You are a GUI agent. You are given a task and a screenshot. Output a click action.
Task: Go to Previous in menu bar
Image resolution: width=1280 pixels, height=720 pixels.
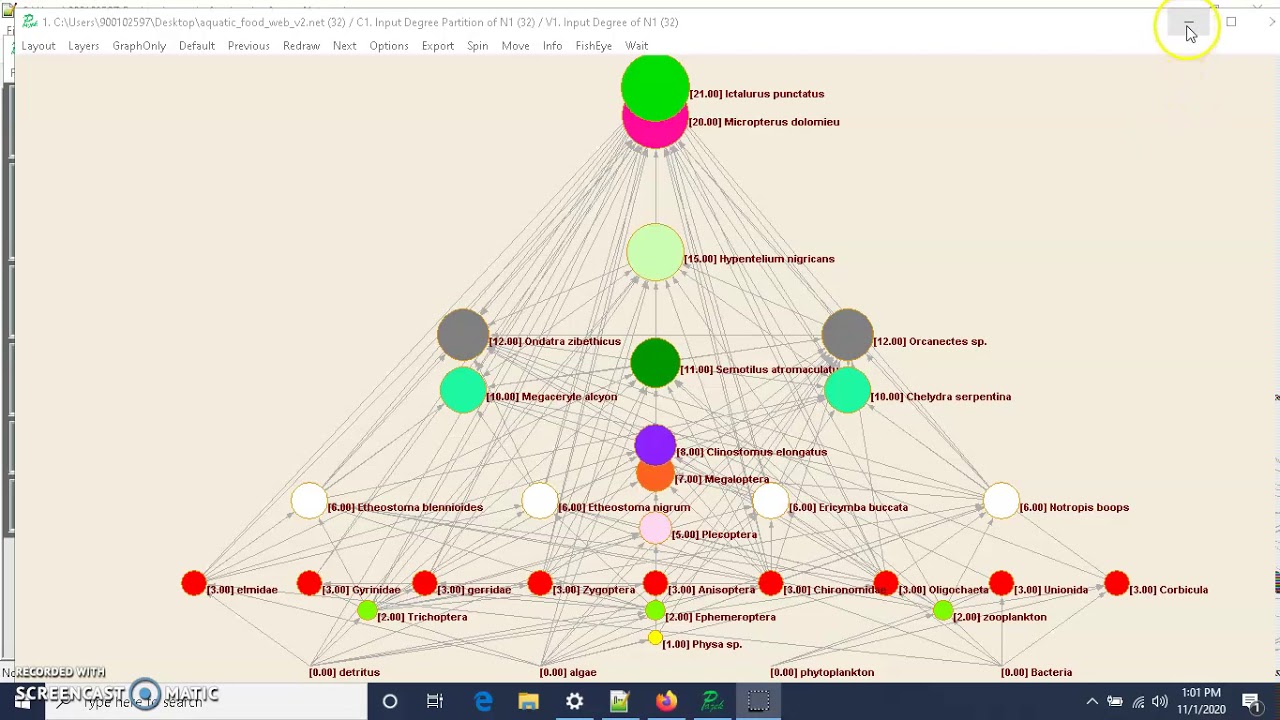click(x=248, y=46)
